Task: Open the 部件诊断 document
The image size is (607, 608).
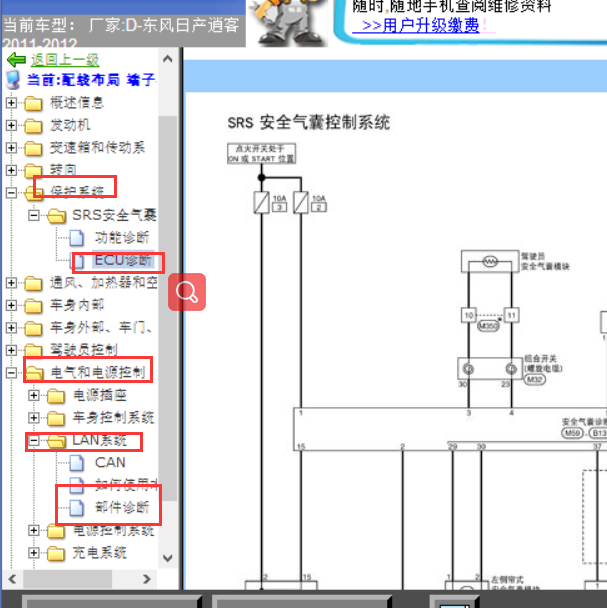Action: pos(122,508)
